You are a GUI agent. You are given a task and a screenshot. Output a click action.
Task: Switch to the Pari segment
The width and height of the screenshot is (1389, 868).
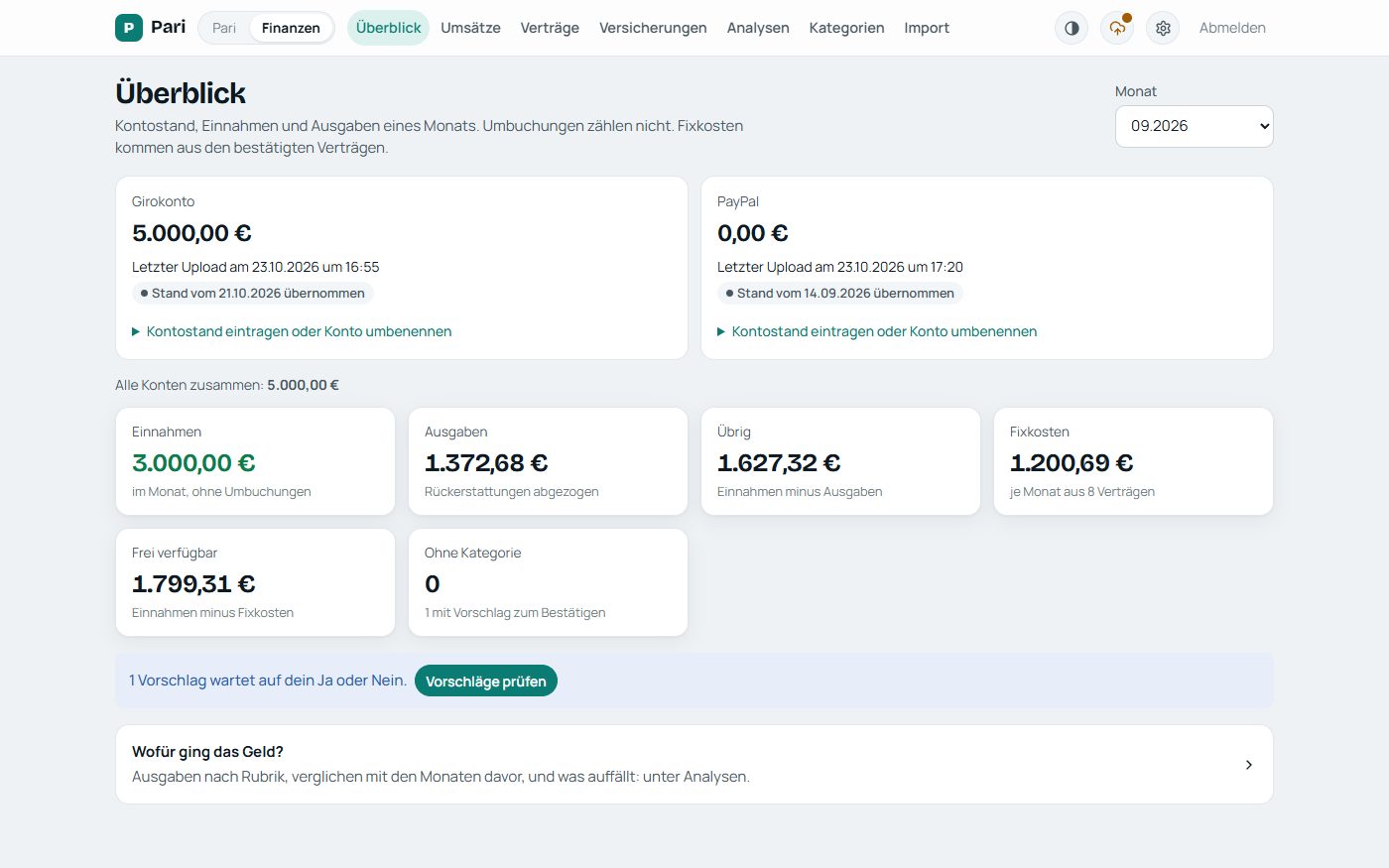pos(224,28)
